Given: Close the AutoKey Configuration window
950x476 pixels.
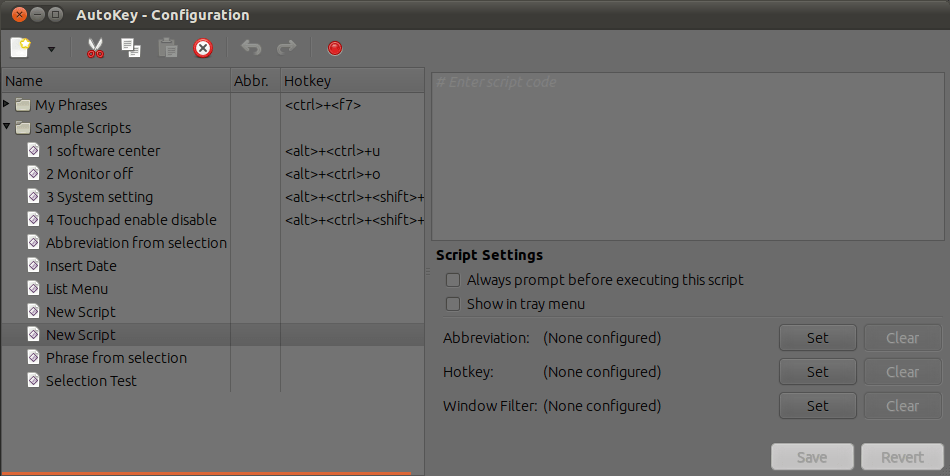Looking at the screenshot, I should [19, 15].
